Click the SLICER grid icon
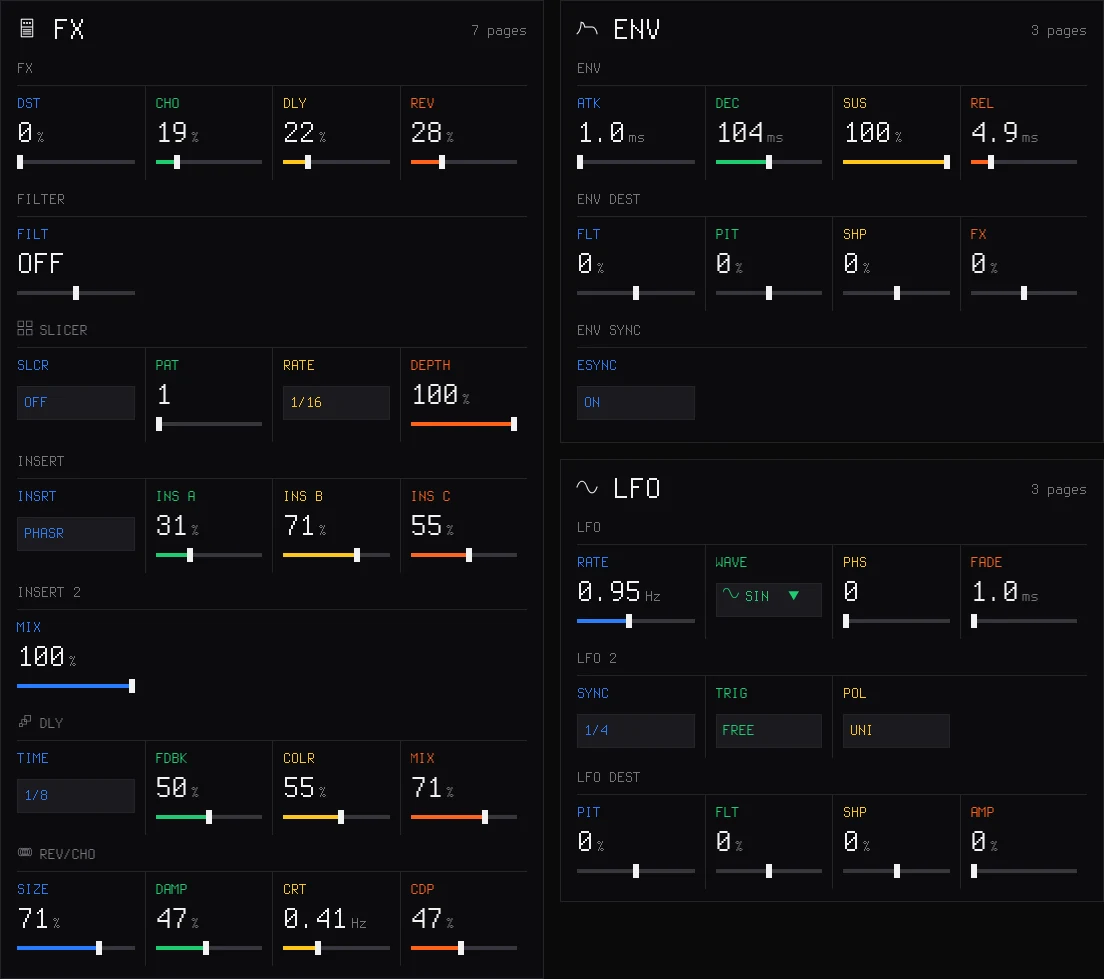The image size is (1104, 979). click(25, 328)
